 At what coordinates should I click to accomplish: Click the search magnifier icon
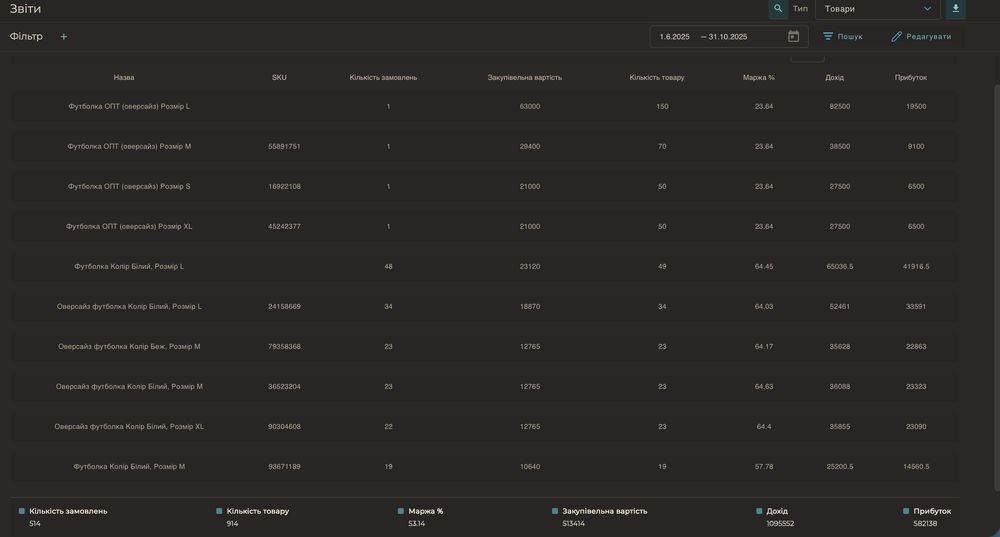click(x=777, y=9)
